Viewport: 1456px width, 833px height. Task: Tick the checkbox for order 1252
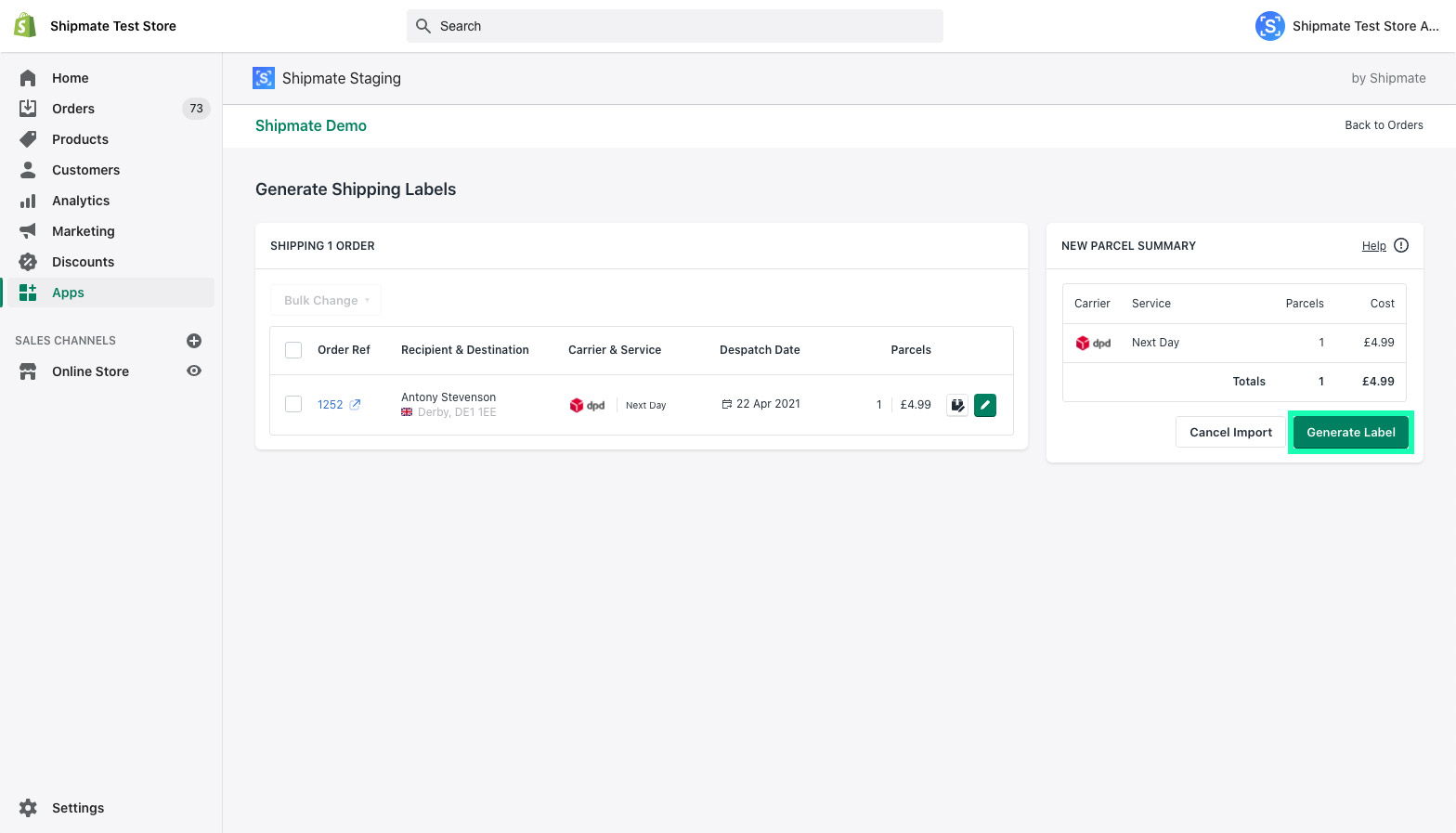click(x=293, y=404)
